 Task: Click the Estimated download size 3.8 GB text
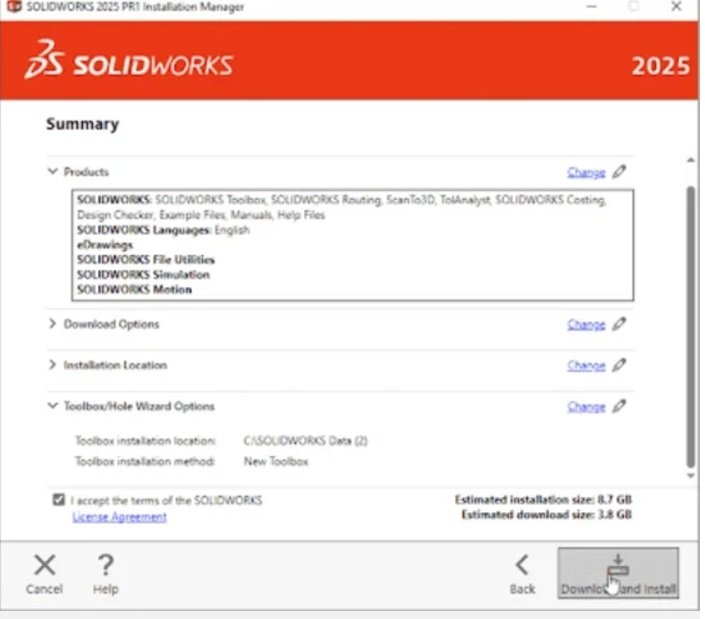546,515
